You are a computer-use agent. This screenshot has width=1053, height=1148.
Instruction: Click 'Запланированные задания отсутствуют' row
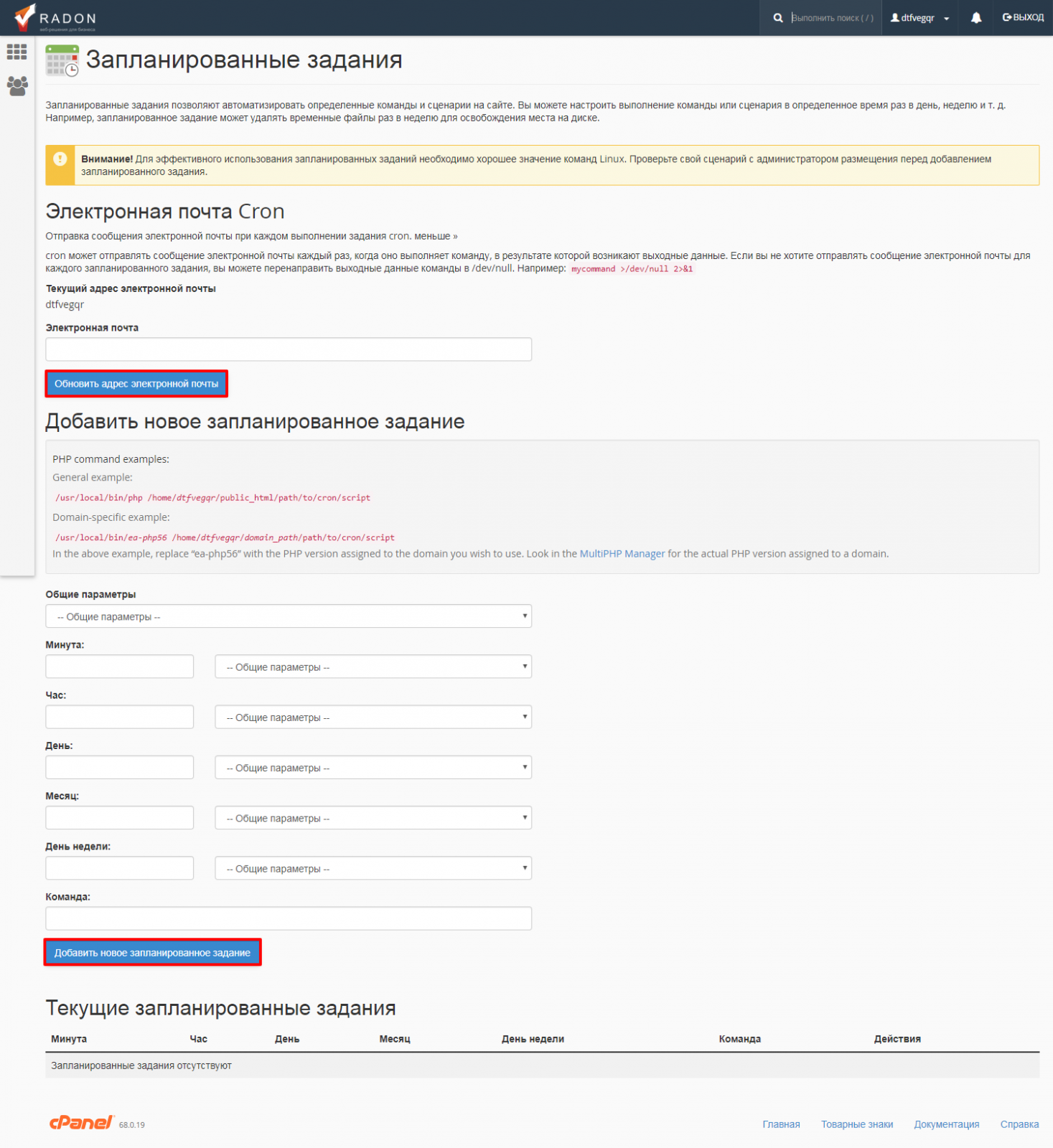[543, 1065]
